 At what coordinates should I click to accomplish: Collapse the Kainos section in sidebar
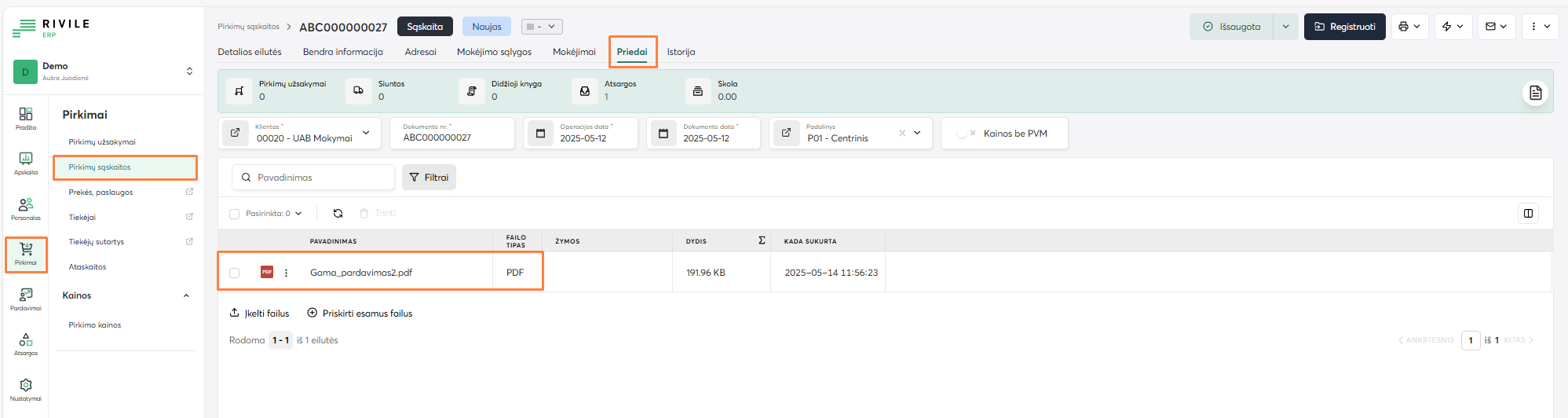click(186, 295)
